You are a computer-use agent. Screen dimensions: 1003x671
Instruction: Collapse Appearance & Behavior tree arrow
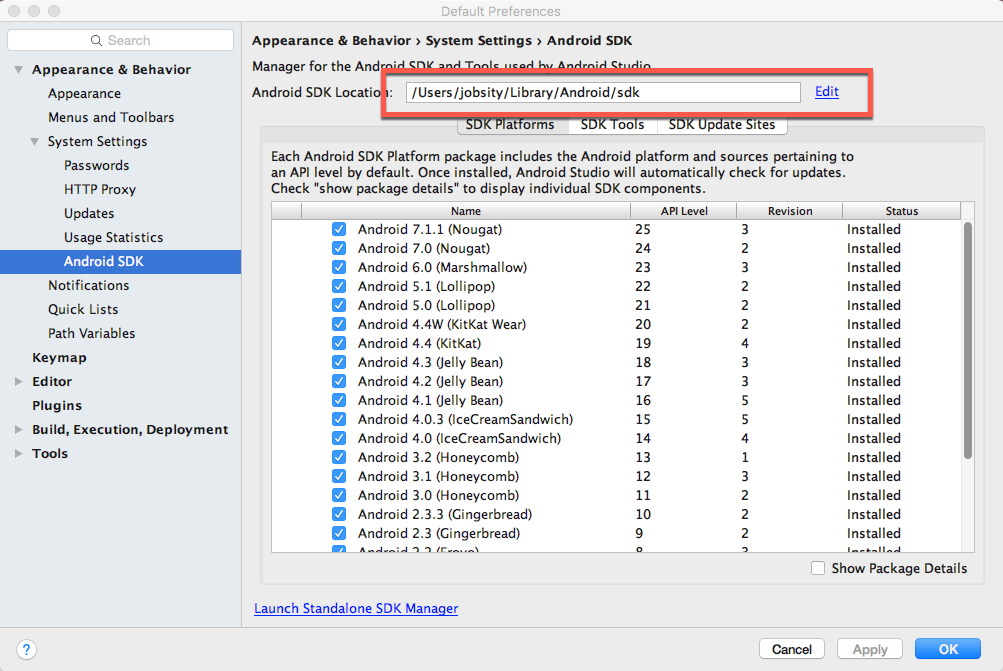19,69
